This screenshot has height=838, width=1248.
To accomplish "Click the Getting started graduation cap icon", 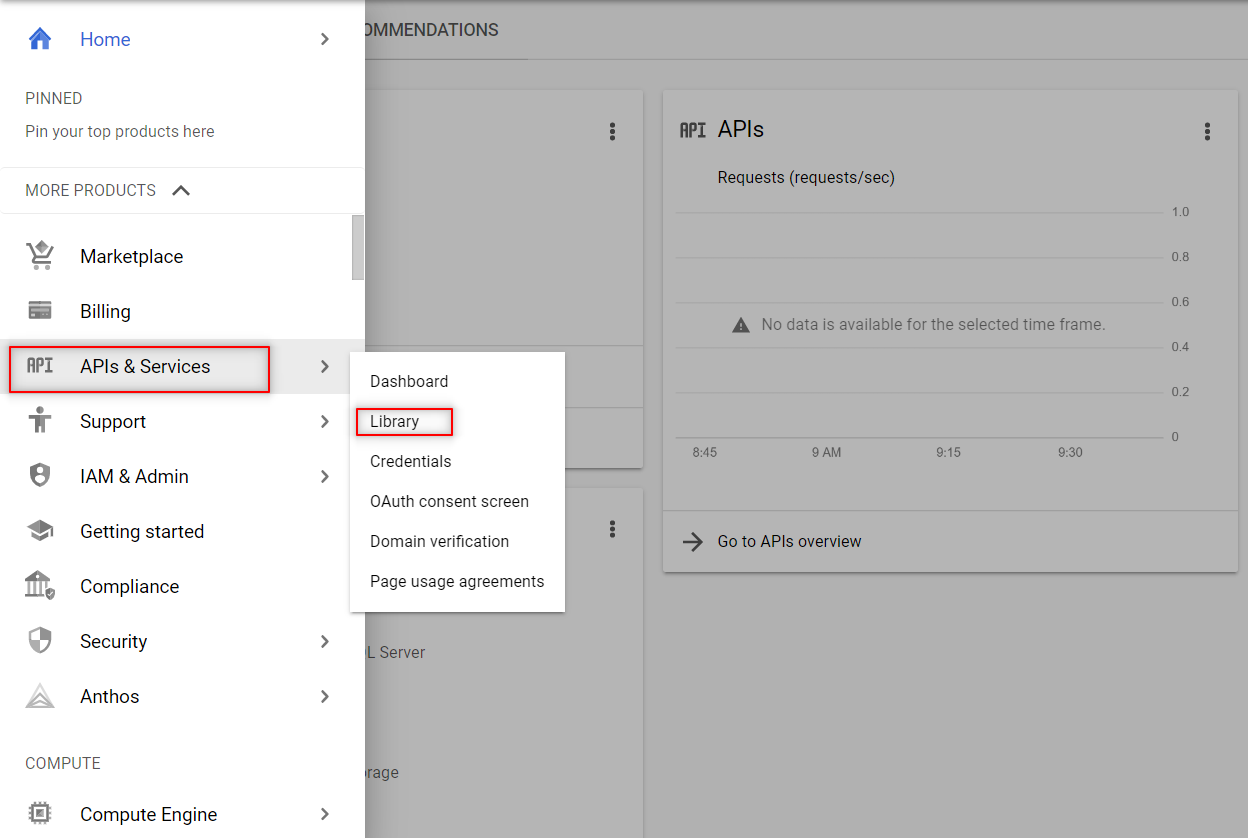I will 40,531.
